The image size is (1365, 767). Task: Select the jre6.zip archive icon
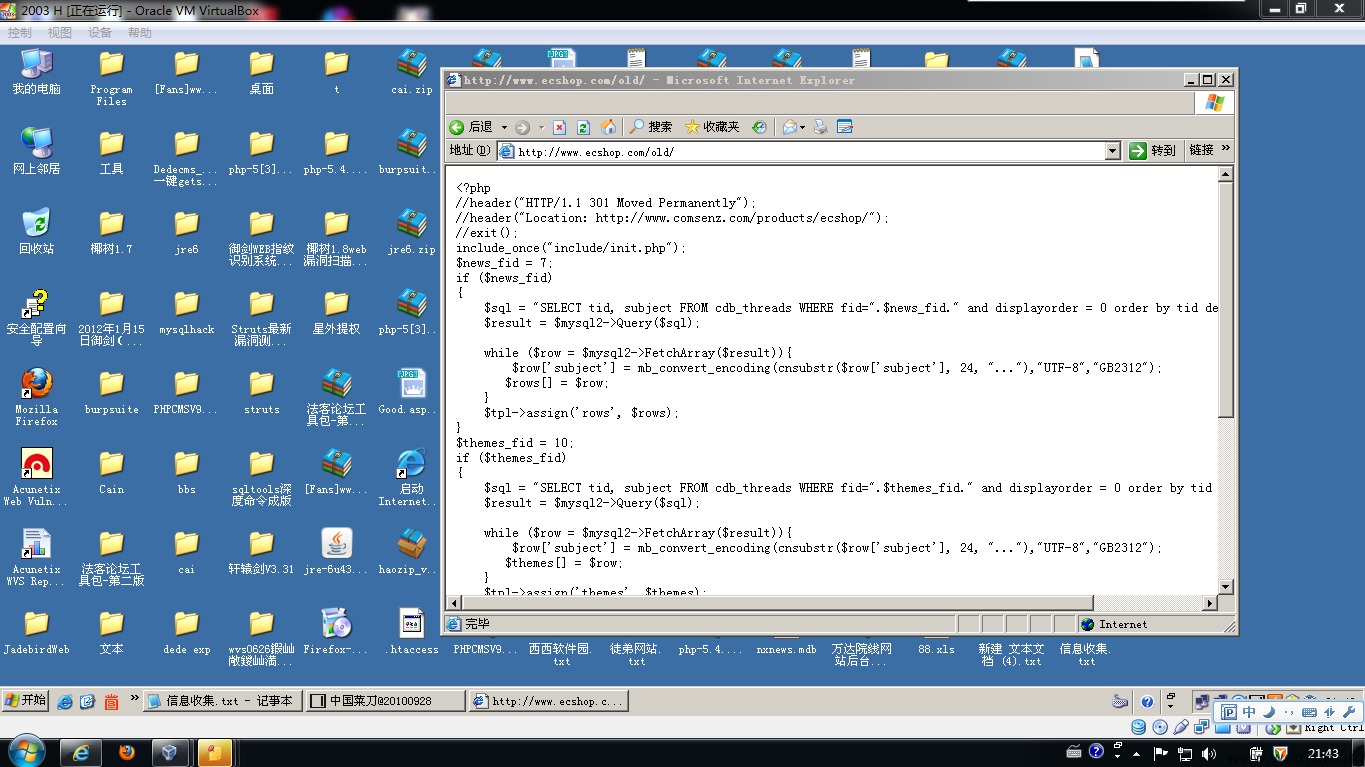pyautogui.click(x=412, y=232)
